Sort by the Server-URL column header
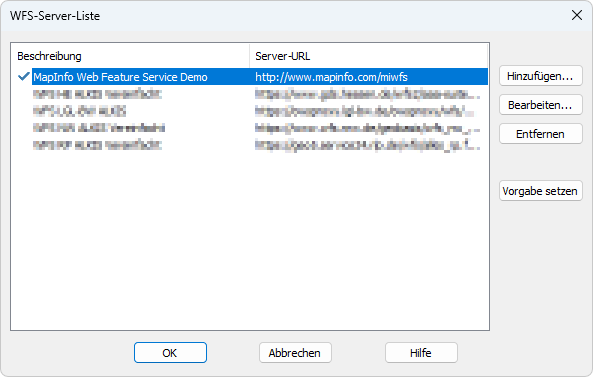The height and width of the screenshot is (377, 593). pyautogui.click(x=369, y=56)
